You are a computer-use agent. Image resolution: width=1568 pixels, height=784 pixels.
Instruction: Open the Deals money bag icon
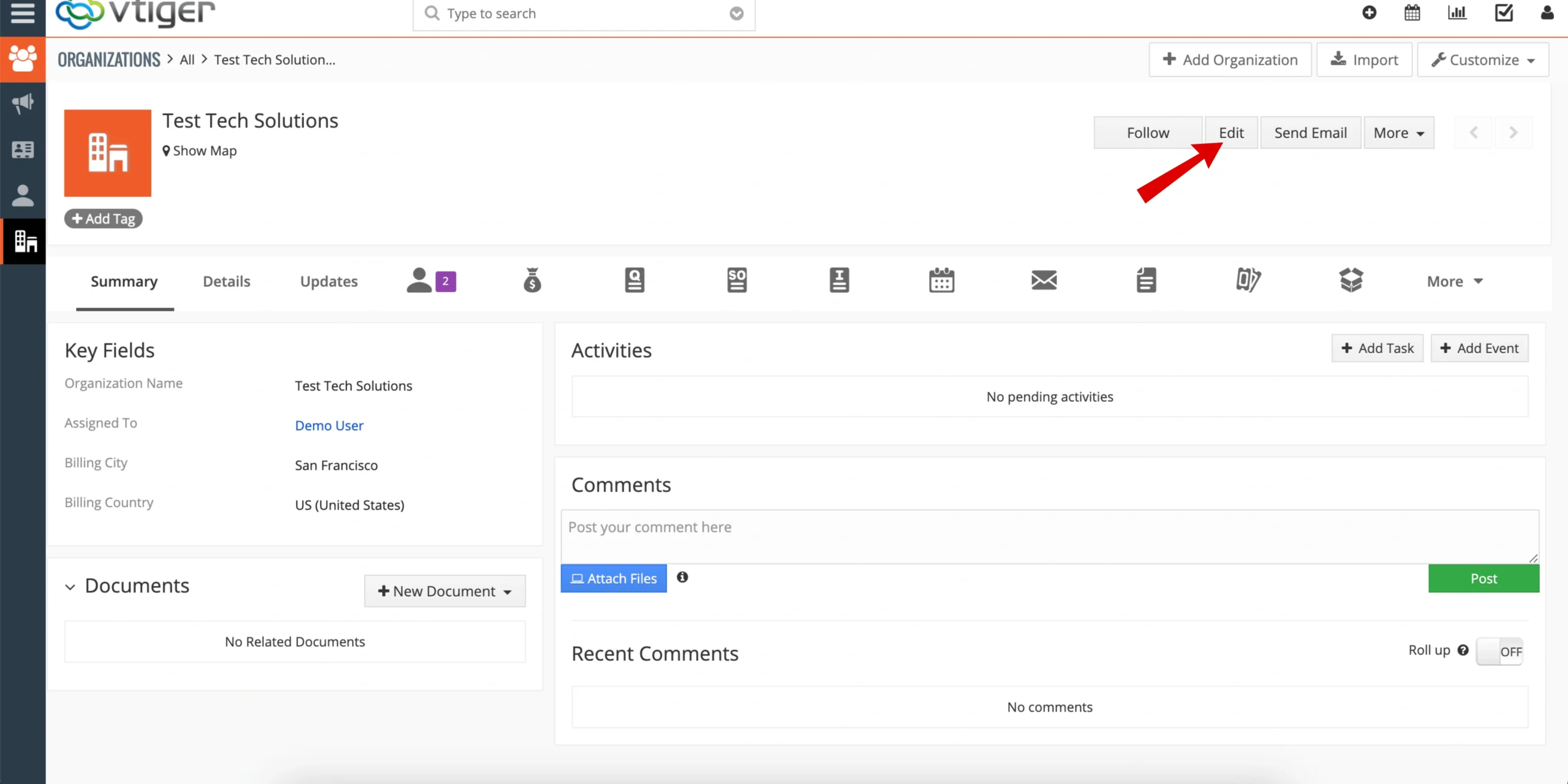click(x=532, y=281)
